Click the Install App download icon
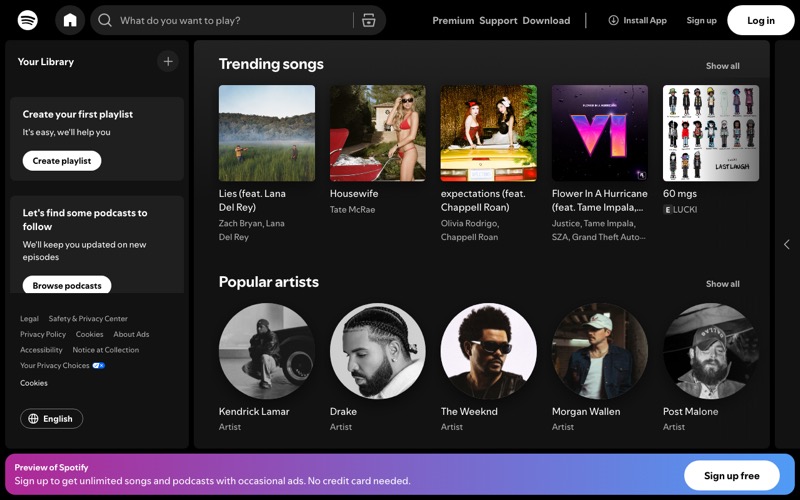The height and width of the screenshot is (500, 800). pos(613,20)
